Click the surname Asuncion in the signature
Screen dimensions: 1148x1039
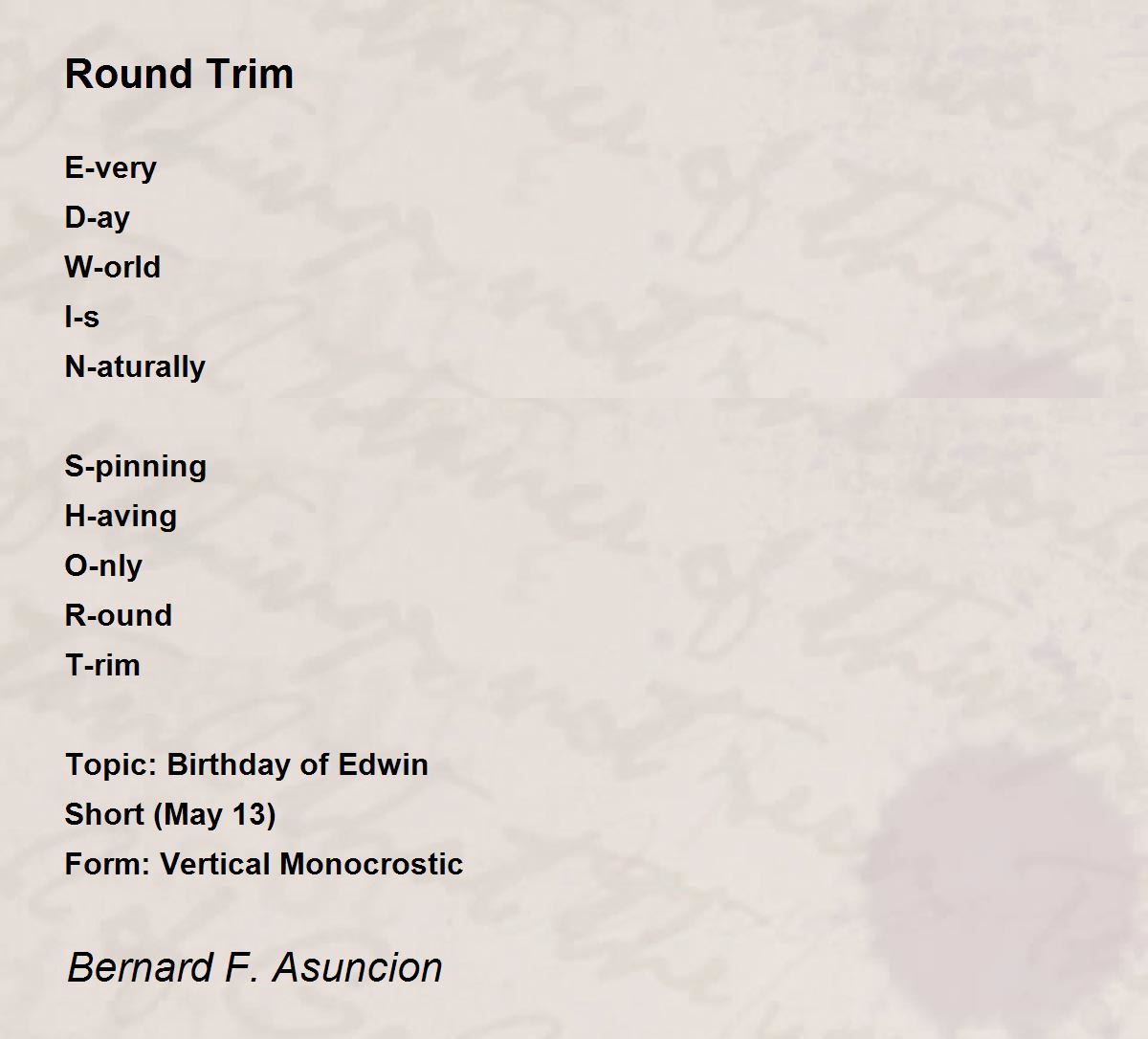pyautogui.click(x=358, y=967)
